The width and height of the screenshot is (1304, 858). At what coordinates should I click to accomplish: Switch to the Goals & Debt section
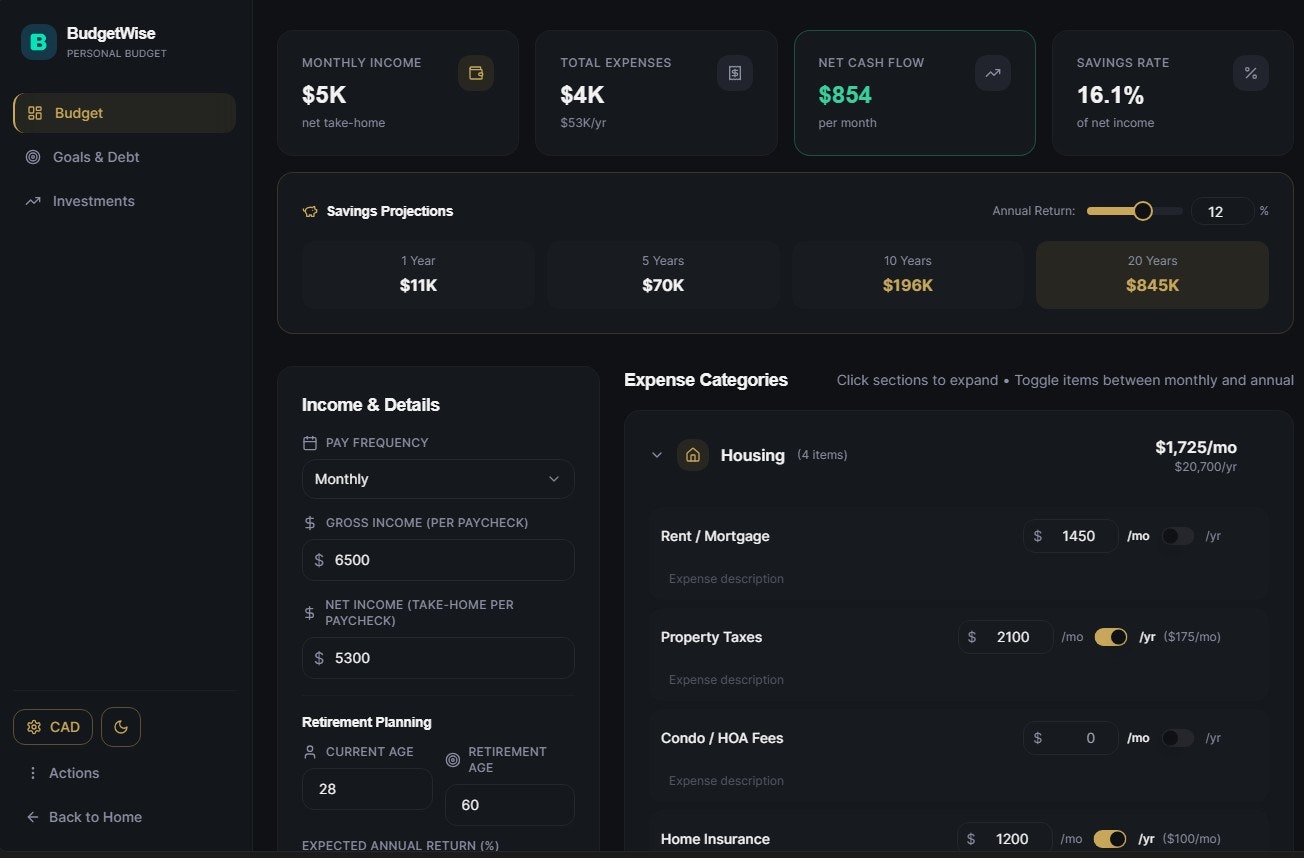click(x=97, y=157)
